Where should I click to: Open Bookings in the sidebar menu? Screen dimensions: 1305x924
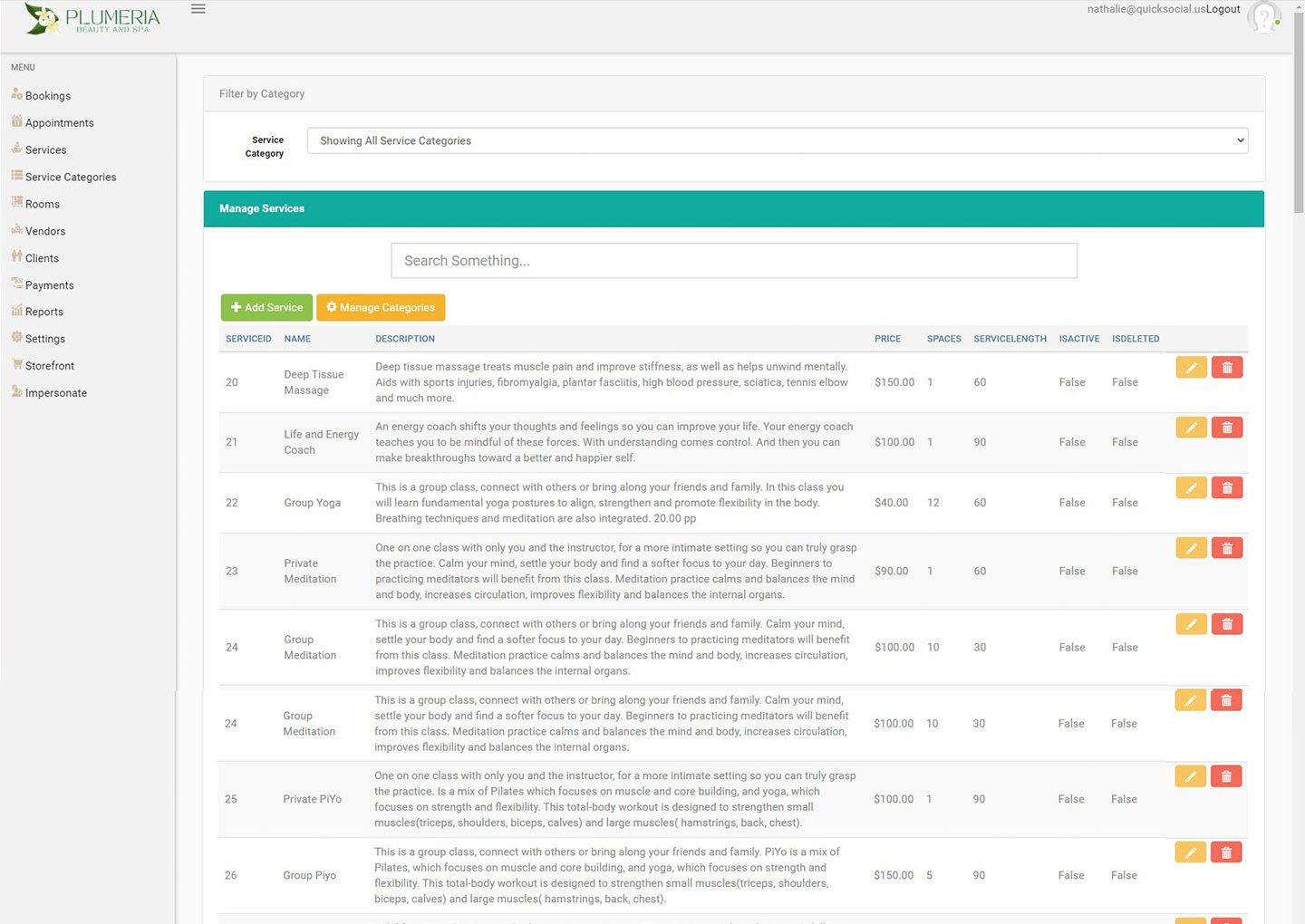[47, 96]
